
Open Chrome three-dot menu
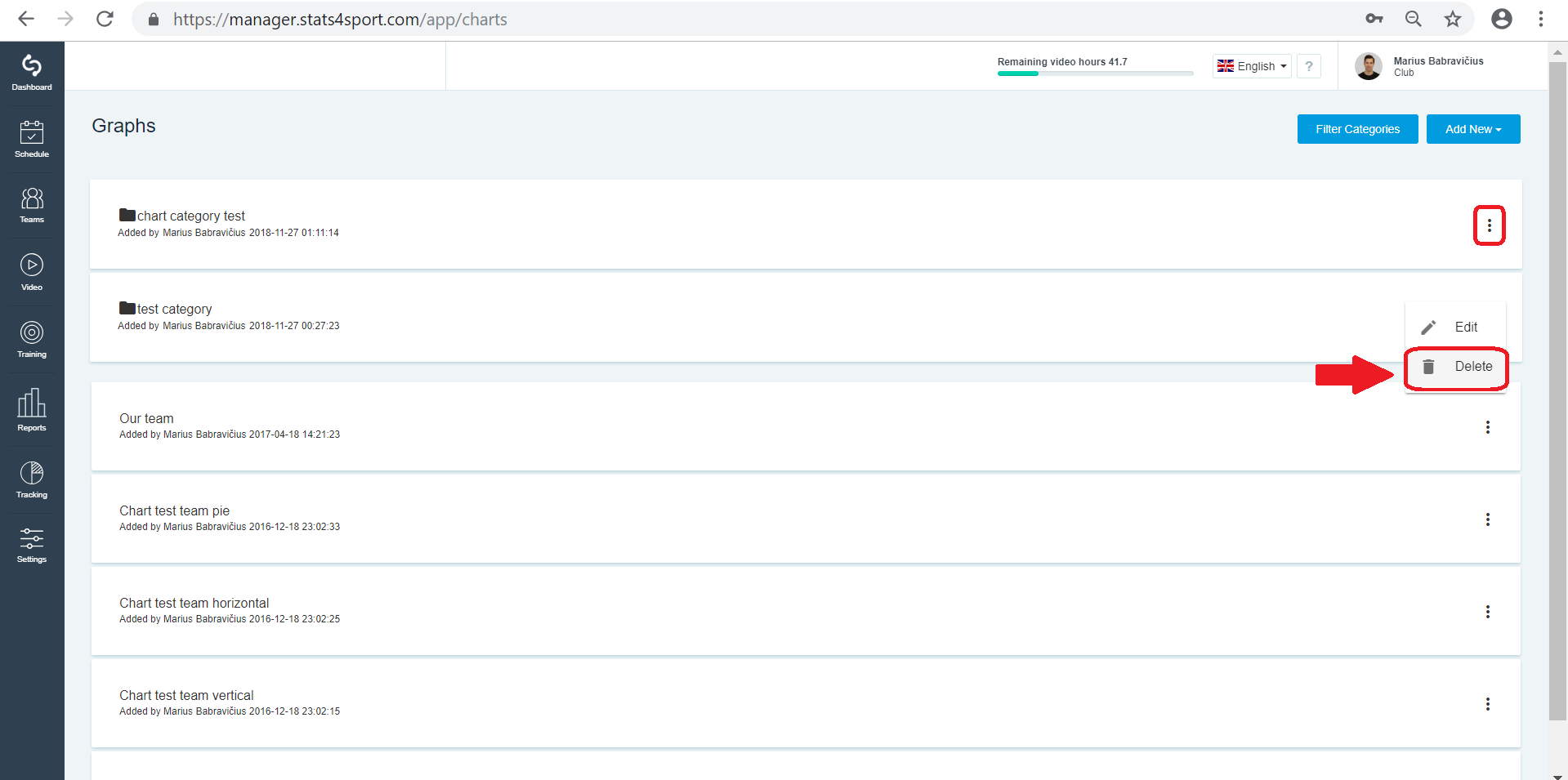[x=1540, y=19]
